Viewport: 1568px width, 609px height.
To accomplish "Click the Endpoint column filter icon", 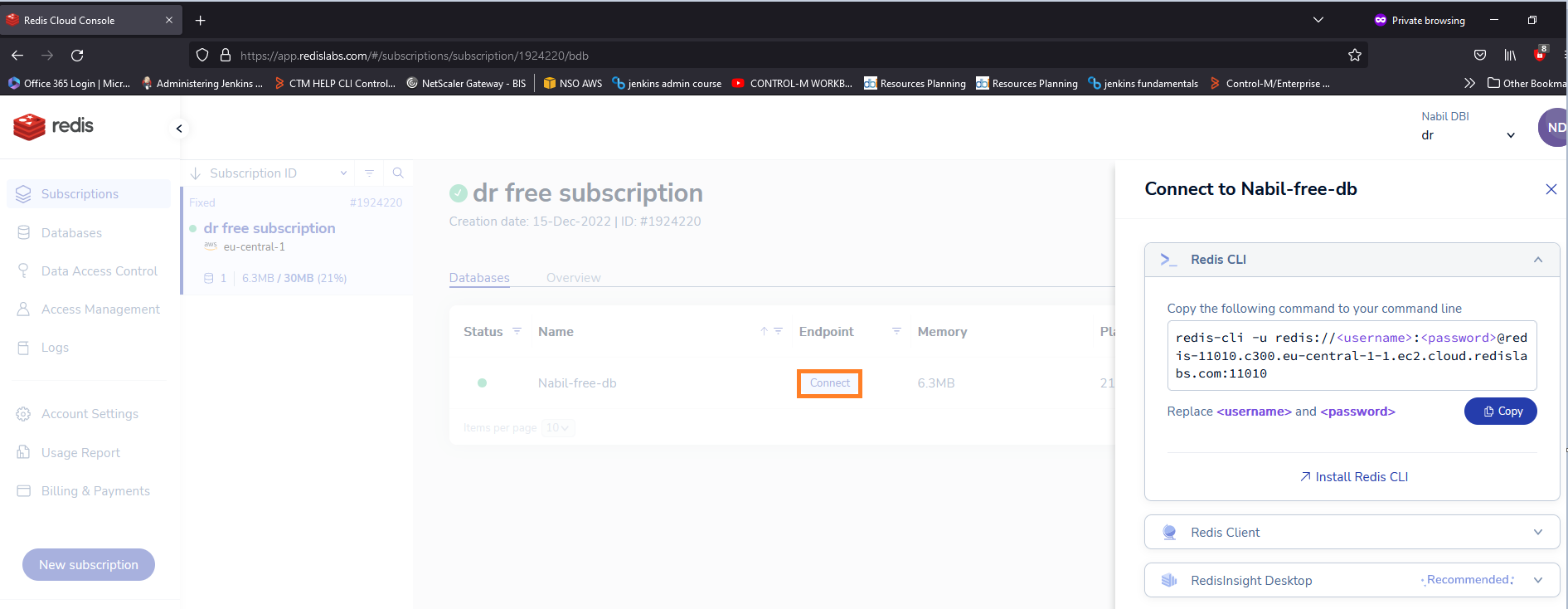I will pos(896,331).
